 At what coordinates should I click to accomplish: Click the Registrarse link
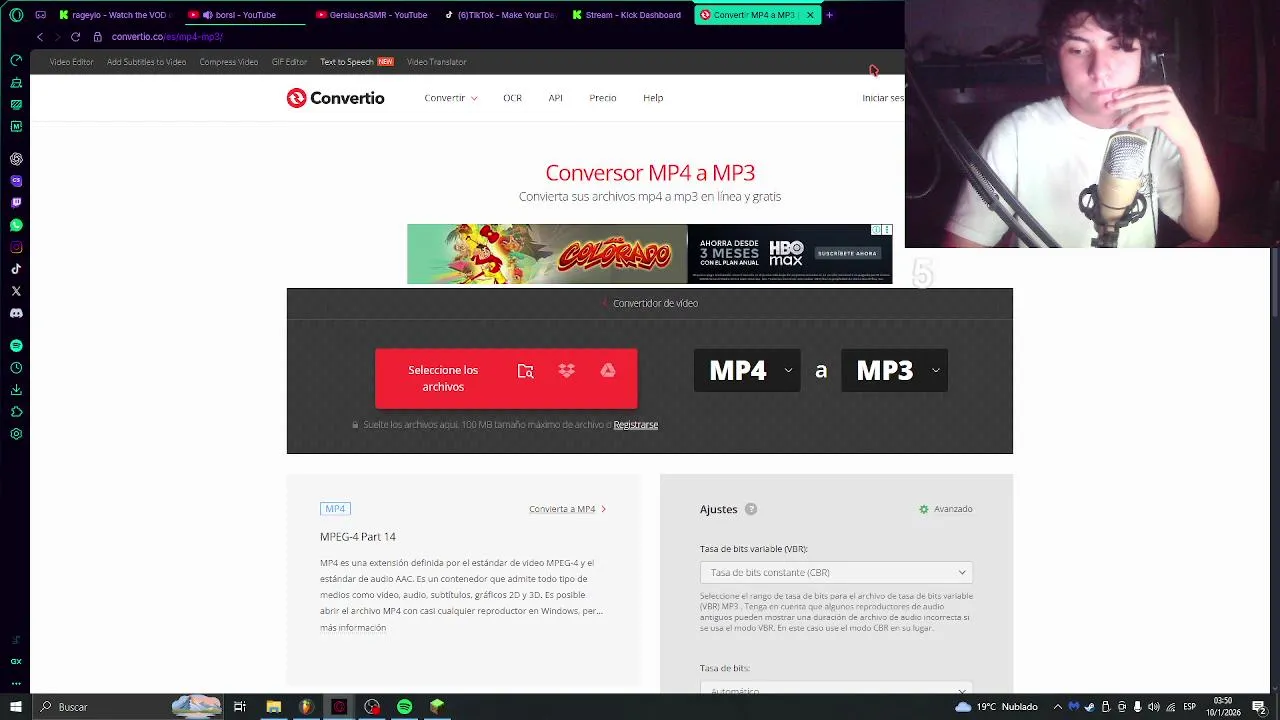coord(636,425)
